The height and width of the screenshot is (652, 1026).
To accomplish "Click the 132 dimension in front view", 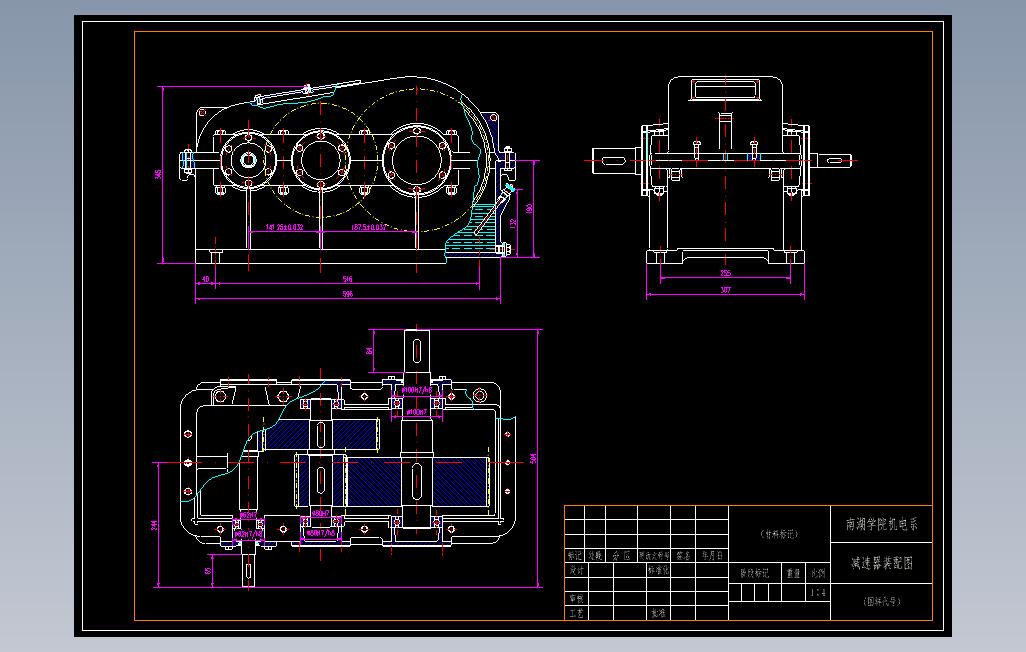I will [514, 223].
